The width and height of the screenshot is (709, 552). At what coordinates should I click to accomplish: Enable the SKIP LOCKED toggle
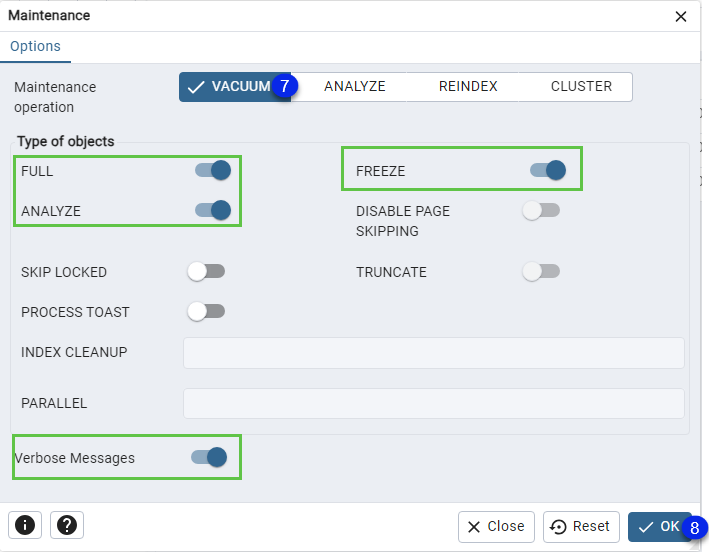pos(206,272)
